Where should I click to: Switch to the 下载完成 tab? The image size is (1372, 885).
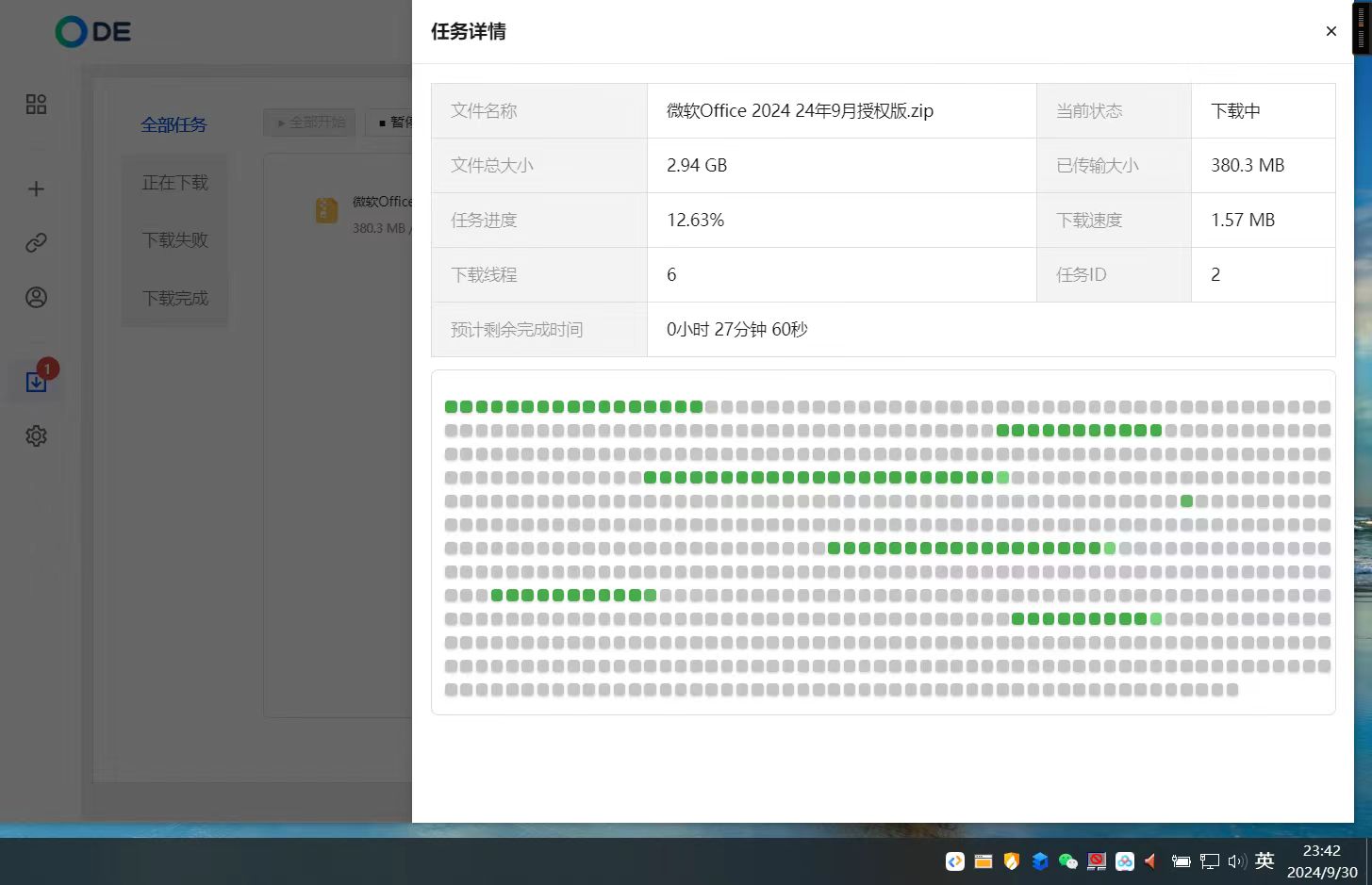[x=174, y=298]
